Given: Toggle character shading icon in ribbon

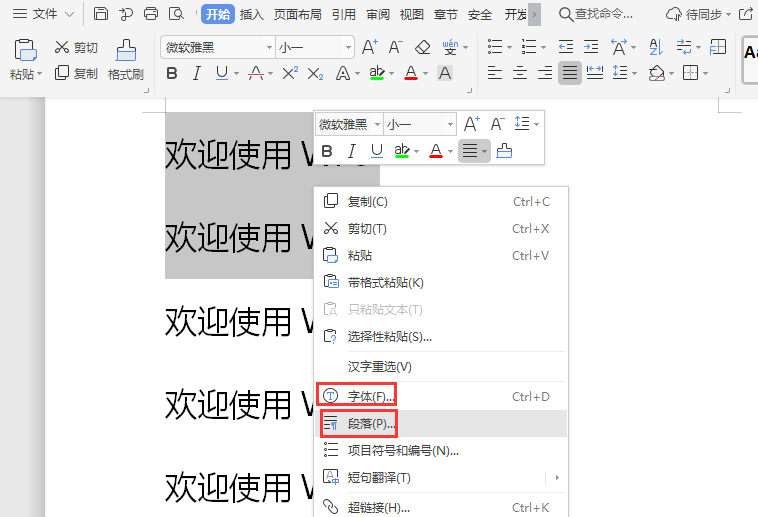Looking at the screenshot, I should tap(445, 74).
